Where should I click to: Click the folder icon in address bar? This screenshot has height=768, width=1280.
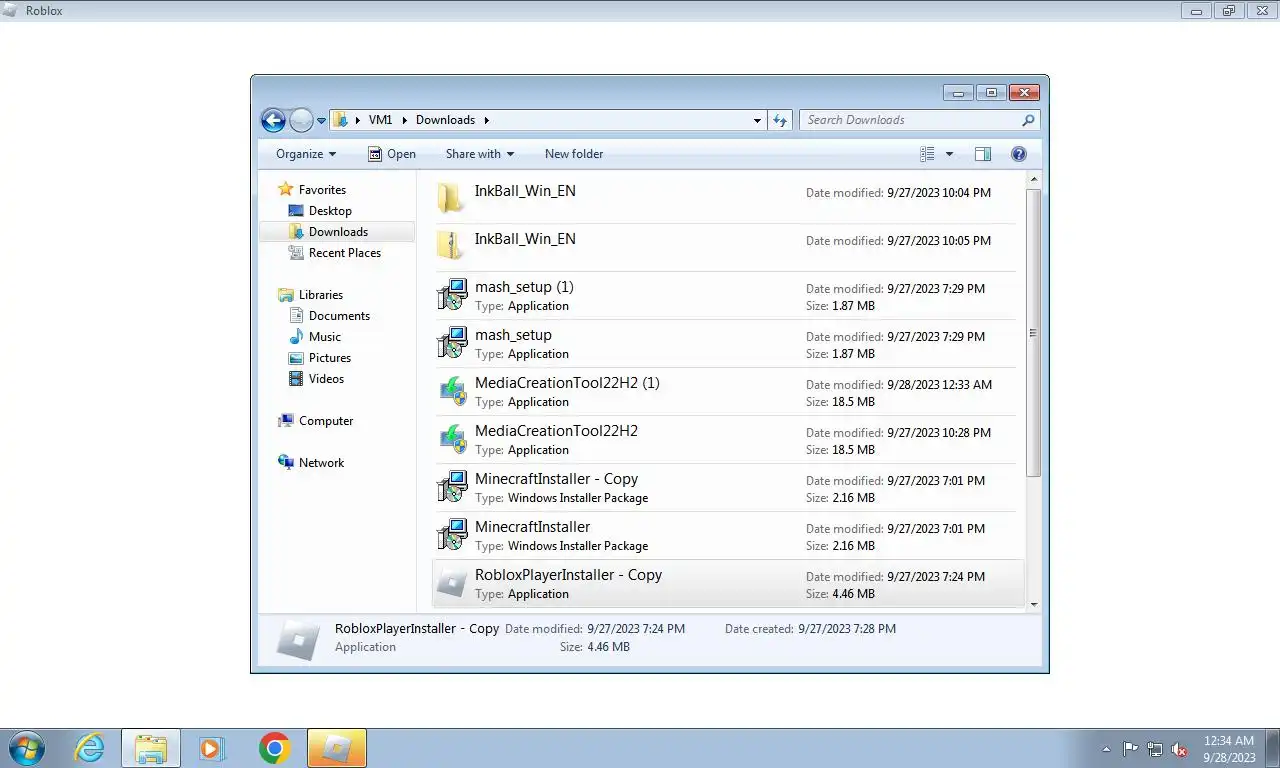point(341,120)
